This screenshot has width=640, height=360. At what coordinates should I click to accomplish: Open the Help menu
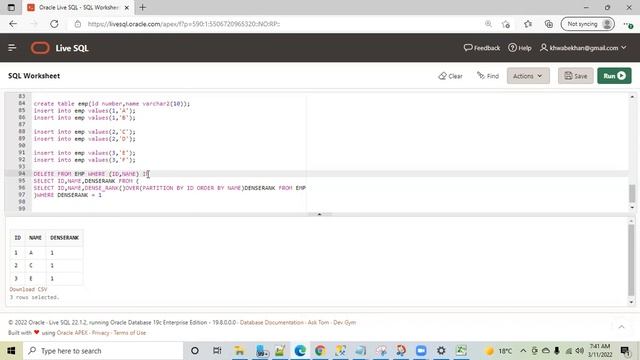(520, 48)
